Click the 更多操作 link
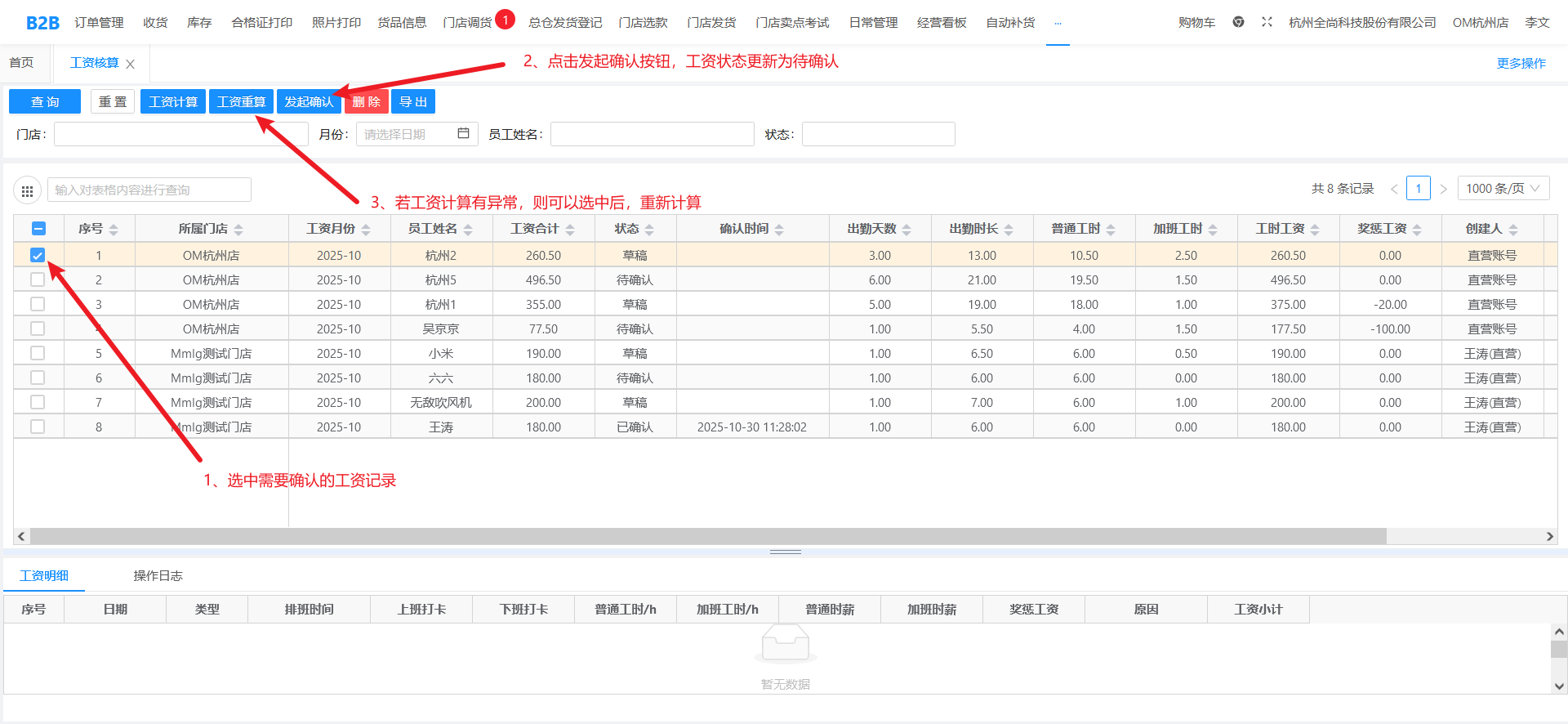The height and width of the screenshot is (724, 1568). [1521, 63]
